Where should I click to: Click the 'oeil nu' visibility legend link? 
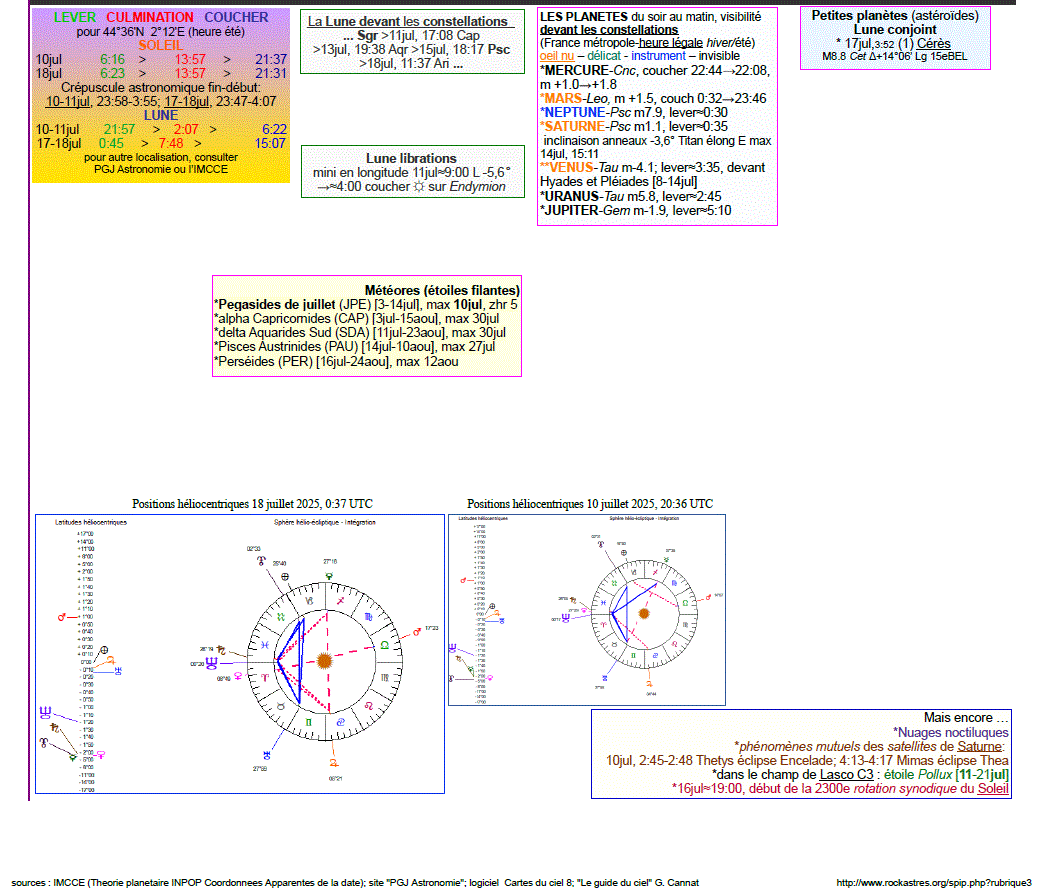(x=557, y=56)
